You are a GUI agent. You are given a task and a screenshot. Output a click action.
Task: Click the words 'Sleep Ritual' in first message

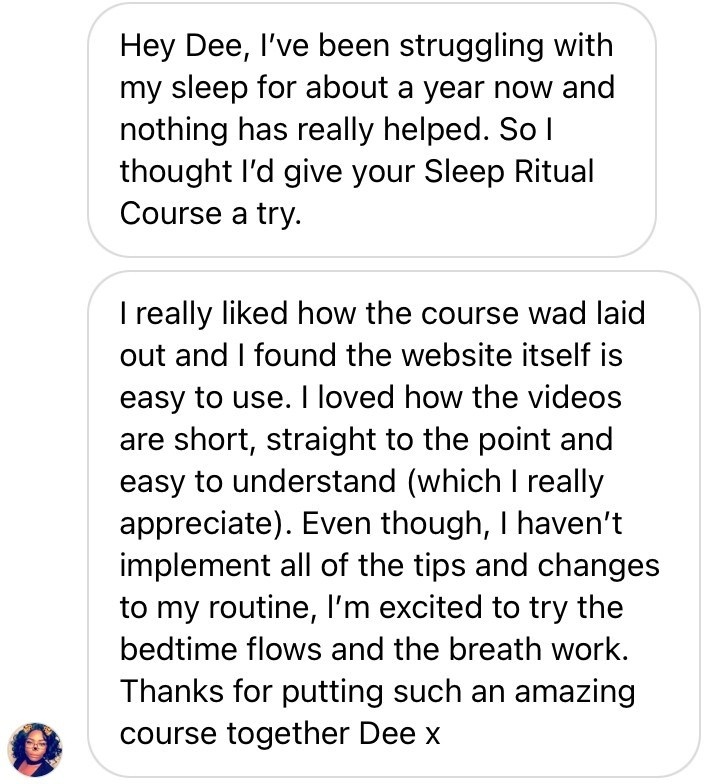coord(509,172)
